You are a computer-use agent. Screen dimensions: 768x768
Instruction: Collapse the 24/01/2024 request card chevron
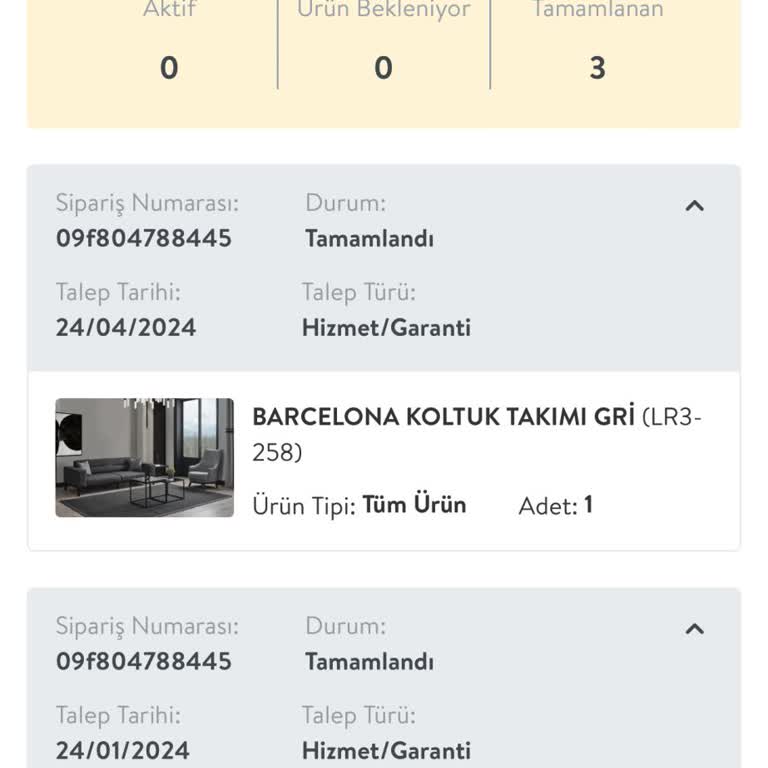pos(694,629)
